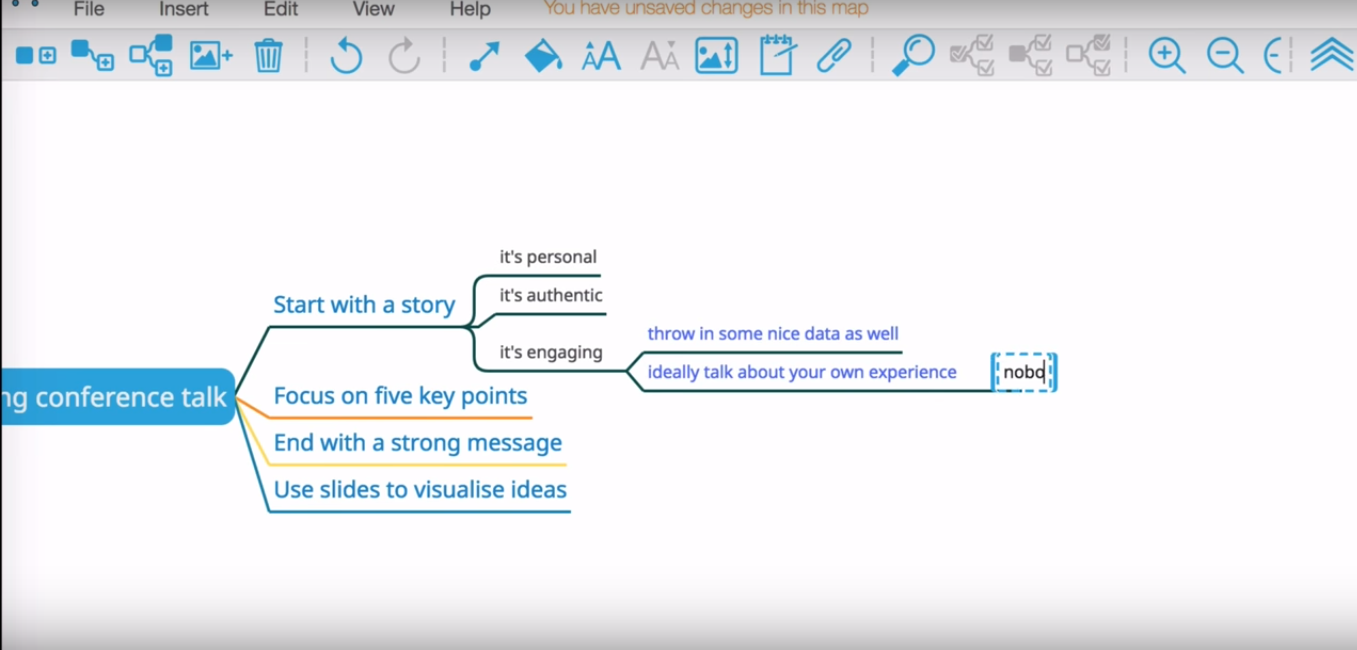This screenshot has height=650, width=1357.
Task: Zoom out of the mind map
Action: [1225, 55]
